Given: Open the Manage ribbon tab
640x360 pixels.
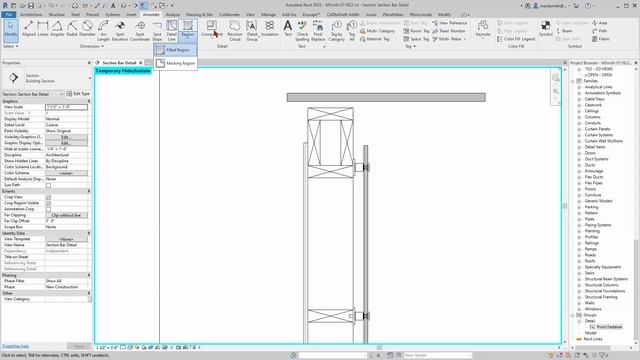Looking at the screenshot, I should (x=268, y=14).
